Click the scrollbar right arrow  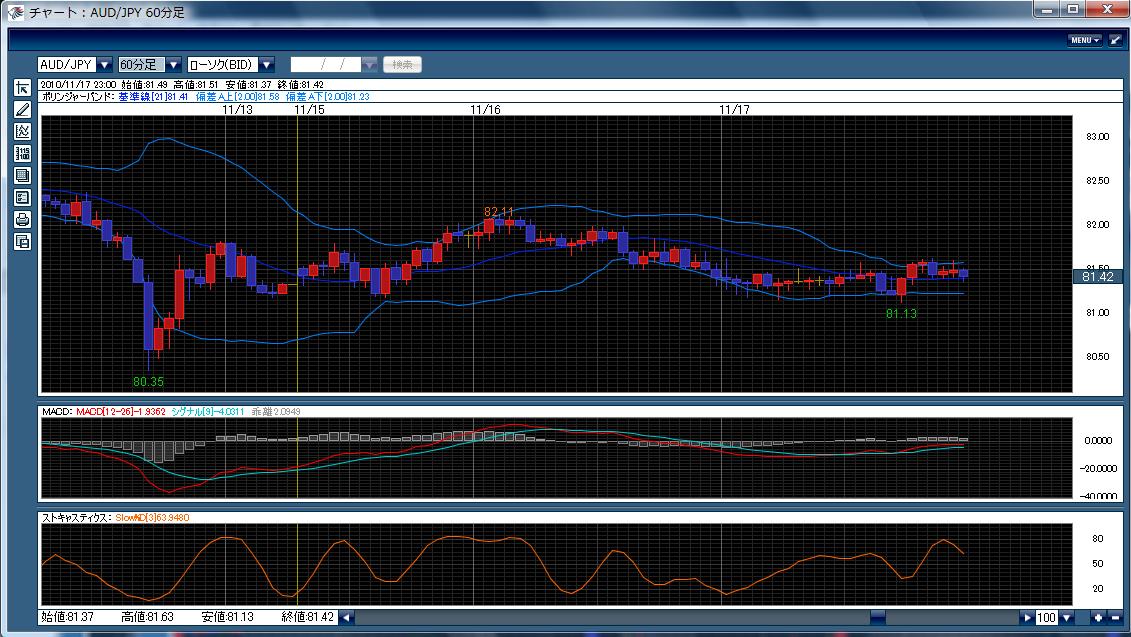coord(1027,618)
